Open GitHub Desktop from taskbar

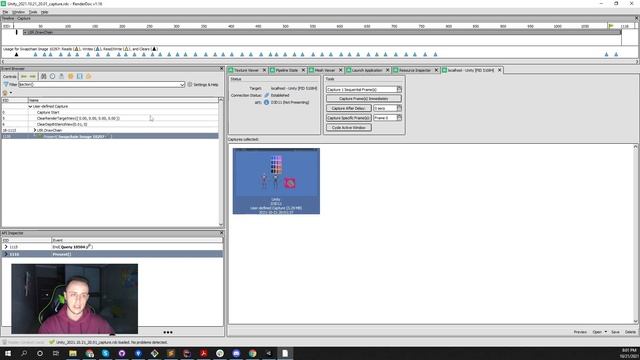pos(122,353)
